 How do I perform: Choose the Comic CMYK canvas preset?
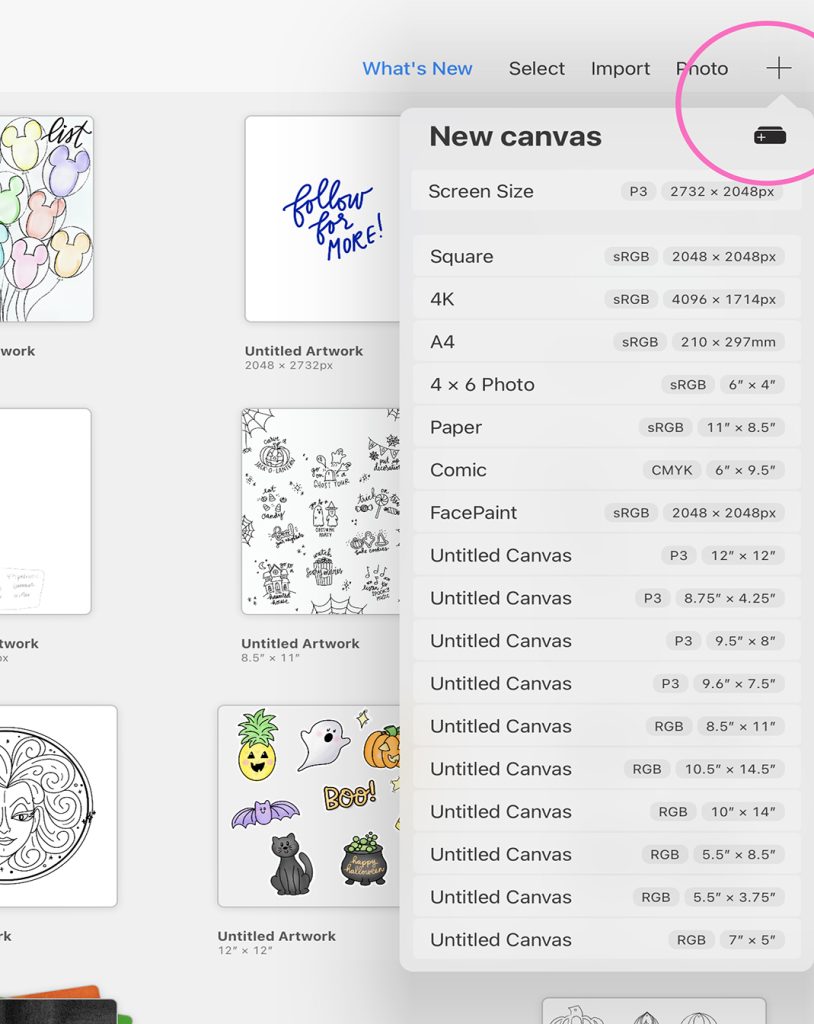click(606, 470)
